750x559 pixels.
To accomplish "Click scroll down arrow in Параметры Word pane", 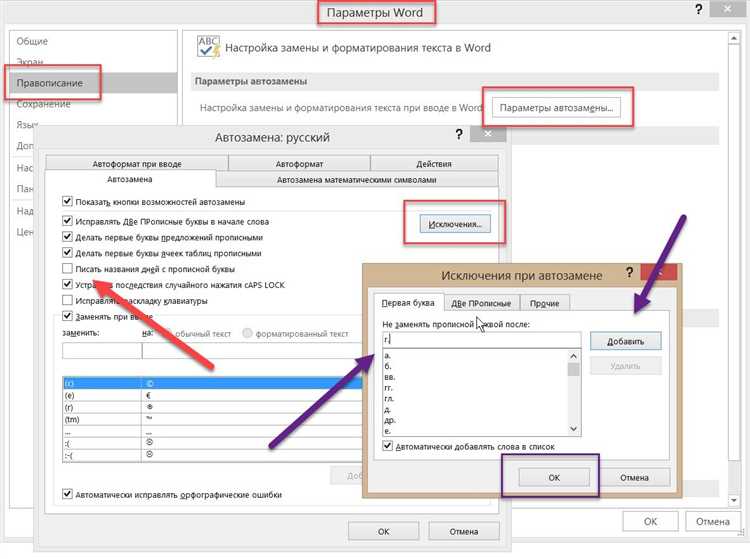I will point(734,500).
